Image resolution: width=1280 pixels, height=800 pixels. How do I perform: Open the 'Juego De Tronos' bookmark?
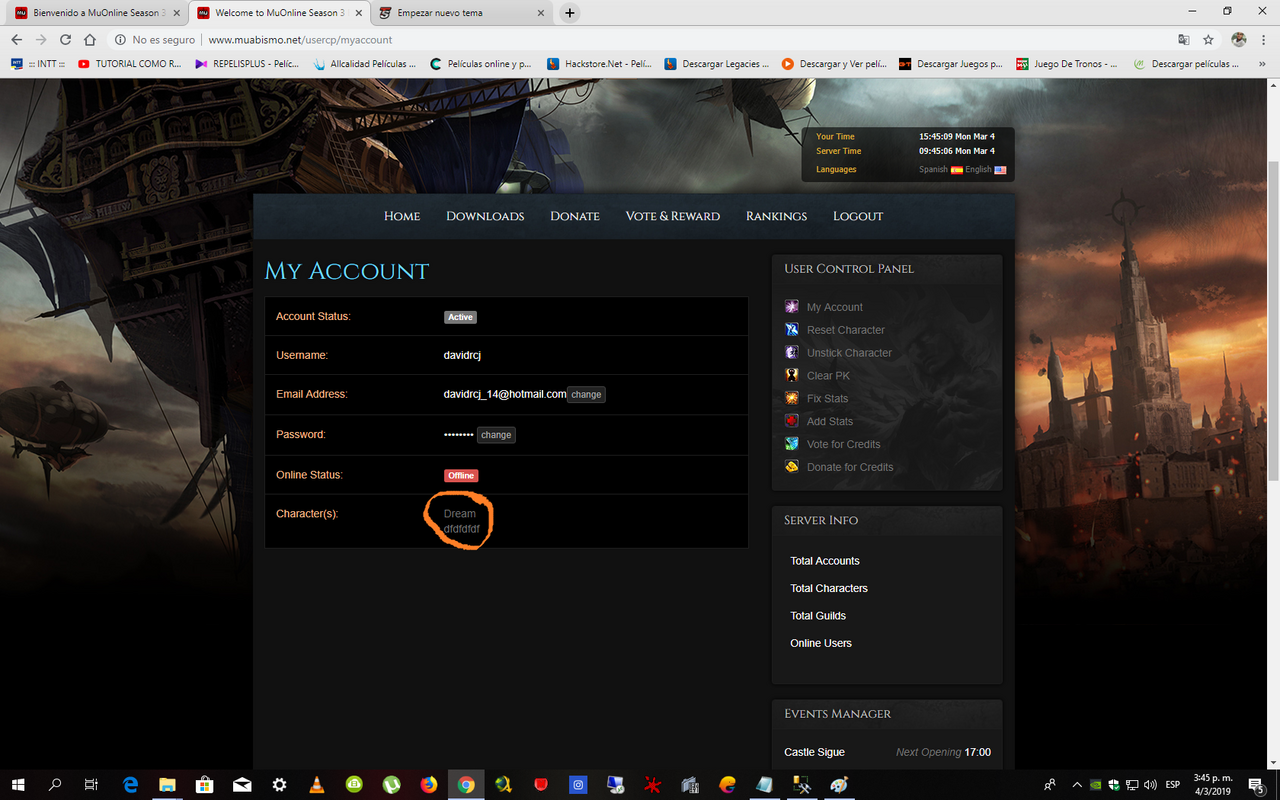[x=1066, y=64]
